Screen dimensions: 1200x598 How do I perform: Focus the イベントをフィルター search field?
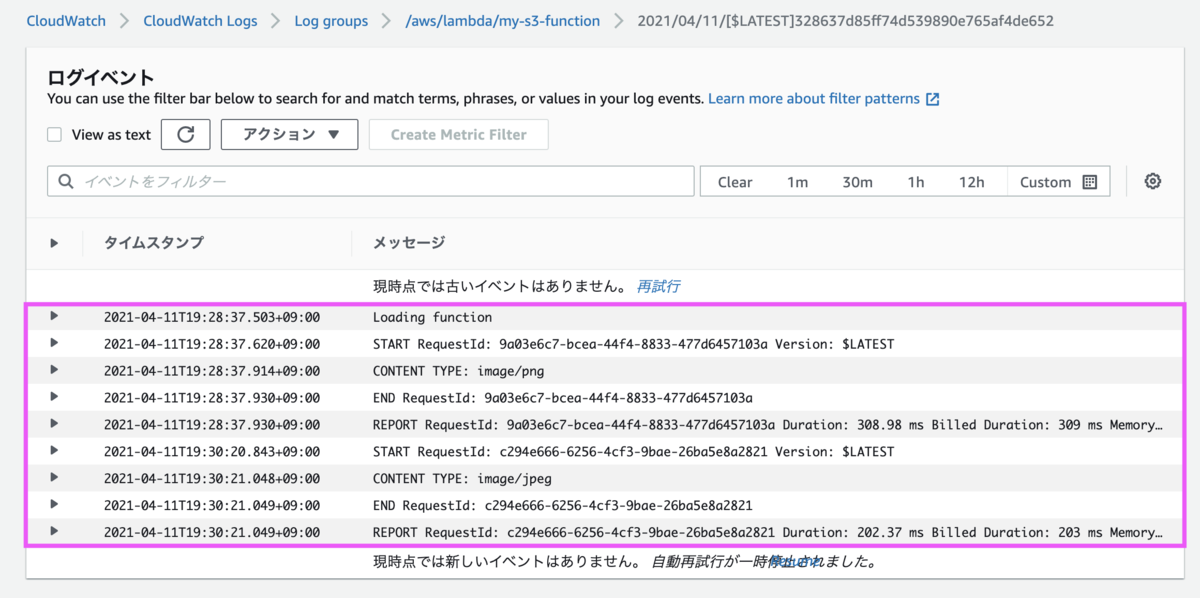(370, 181)
